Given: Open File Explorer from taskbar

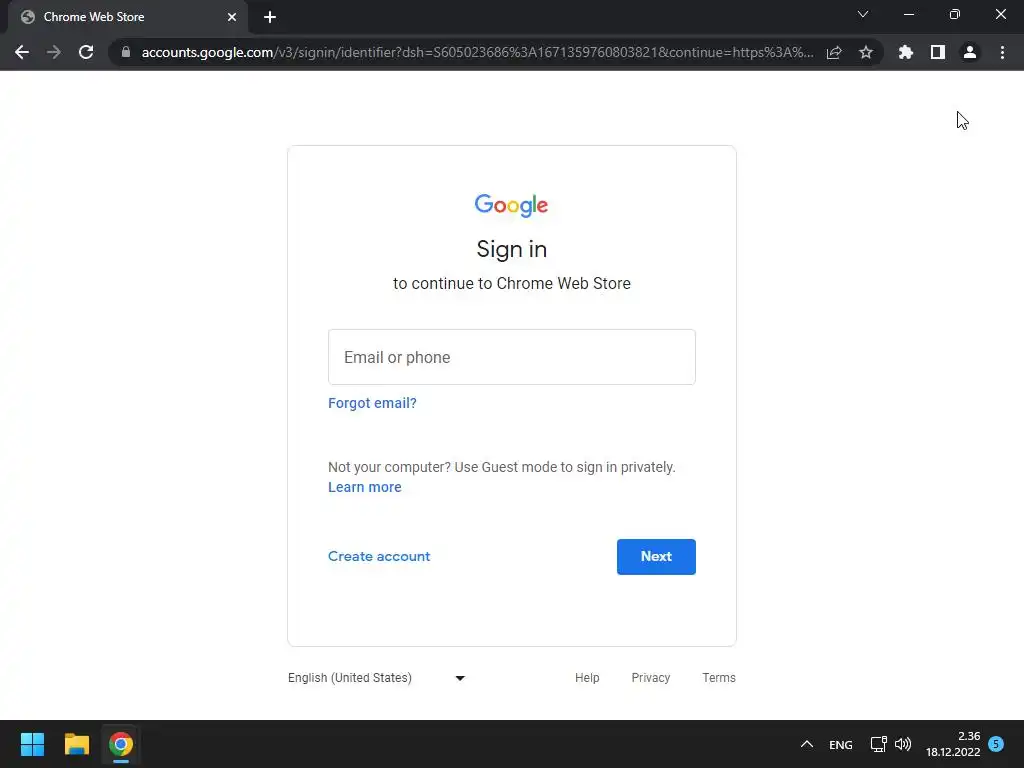Looking at the screenshot, I should pos(76,744).
